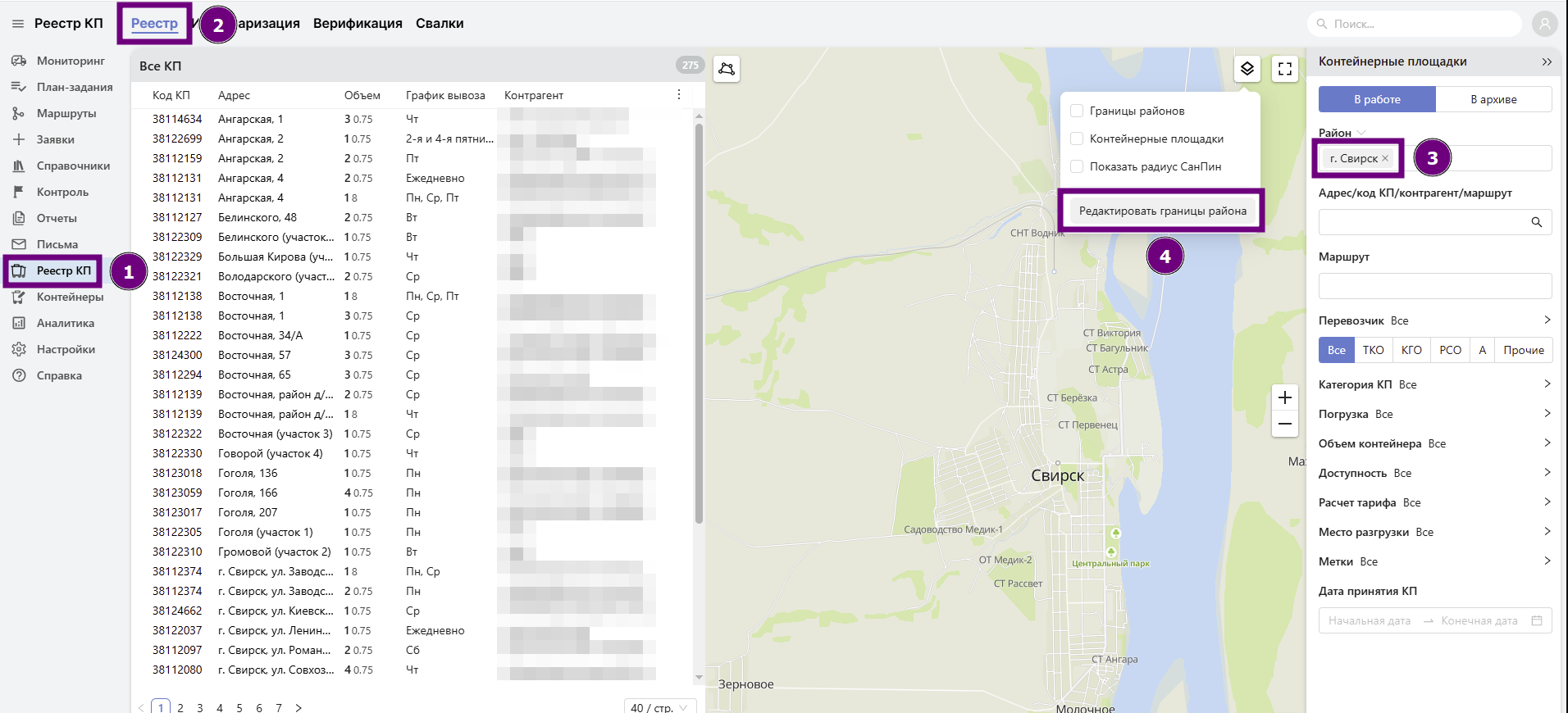
Task: Expand the Перевозчик filter
Action: pos(1547,320)
